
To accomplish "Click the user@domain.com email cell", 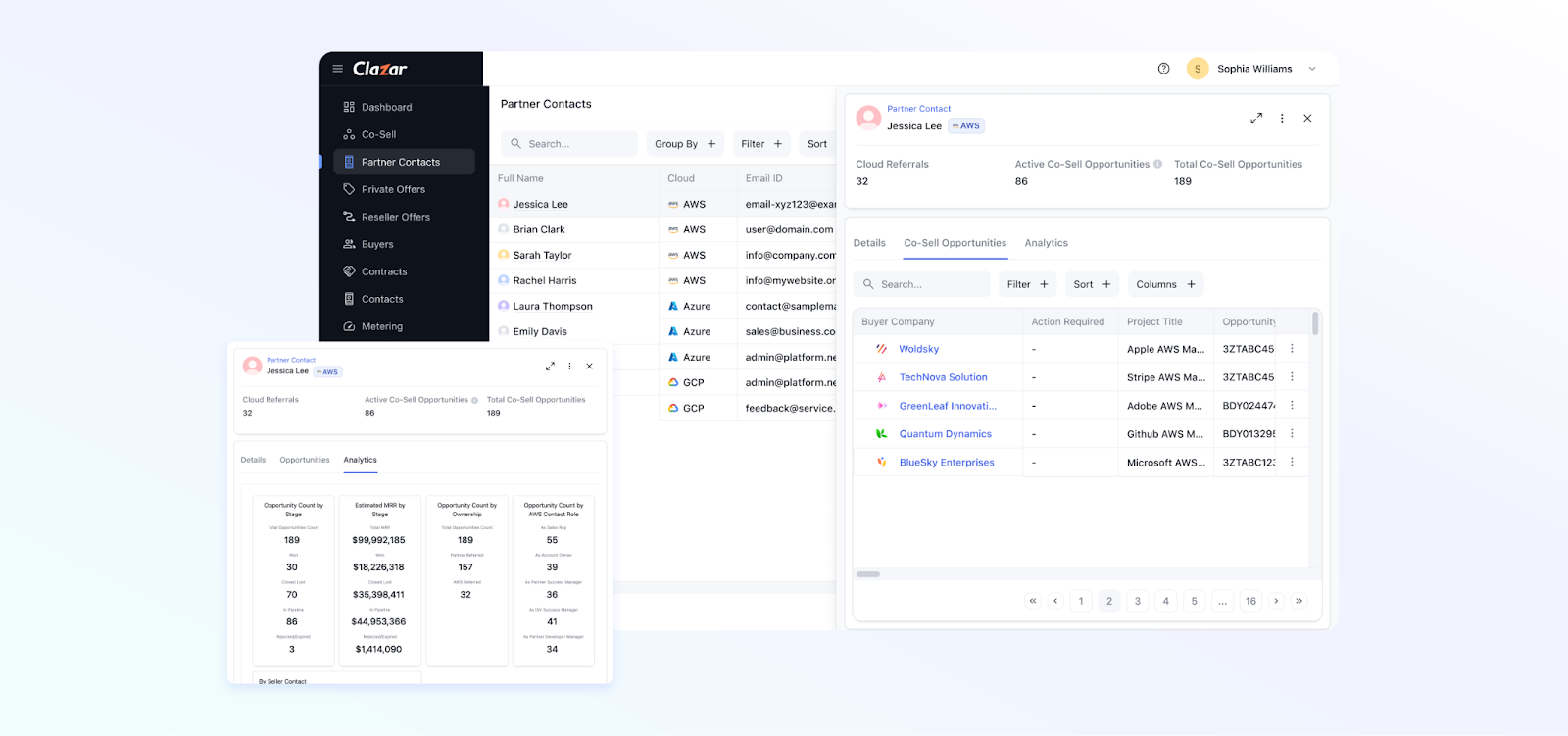I will point(789,229).
